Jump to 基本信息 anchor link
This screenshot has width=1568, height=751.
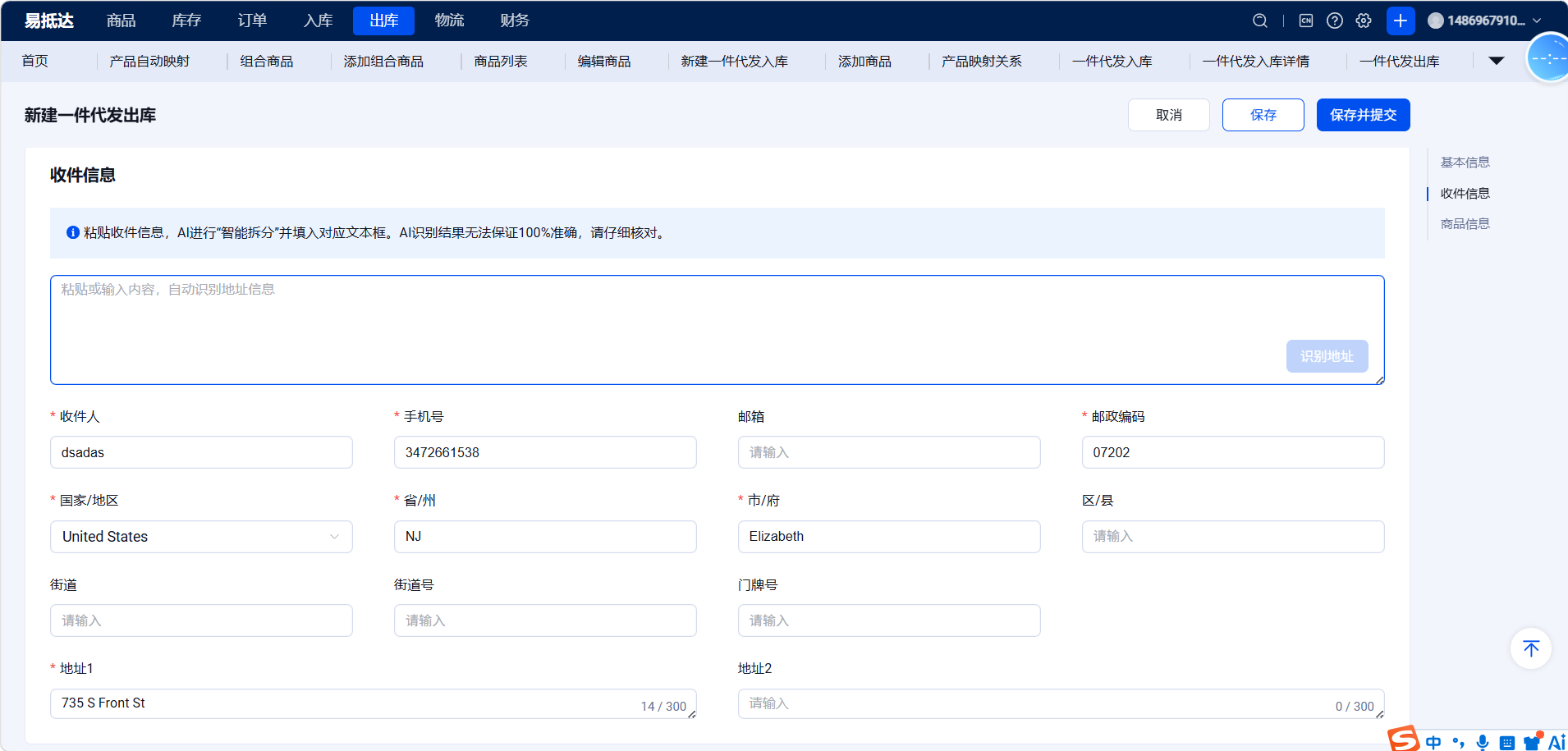click(x=1465, y=163)
